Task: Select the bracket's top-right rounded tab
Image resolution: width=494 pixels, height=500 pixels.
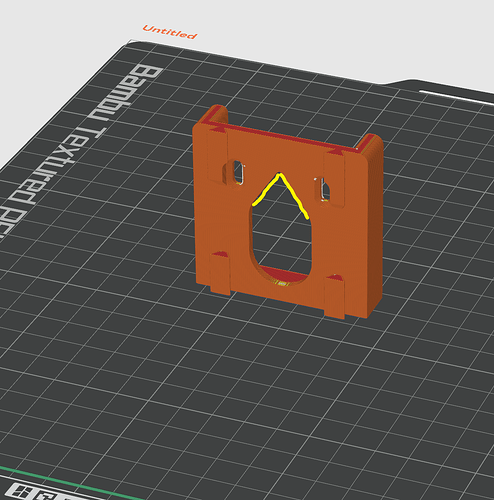Action: 370,143
